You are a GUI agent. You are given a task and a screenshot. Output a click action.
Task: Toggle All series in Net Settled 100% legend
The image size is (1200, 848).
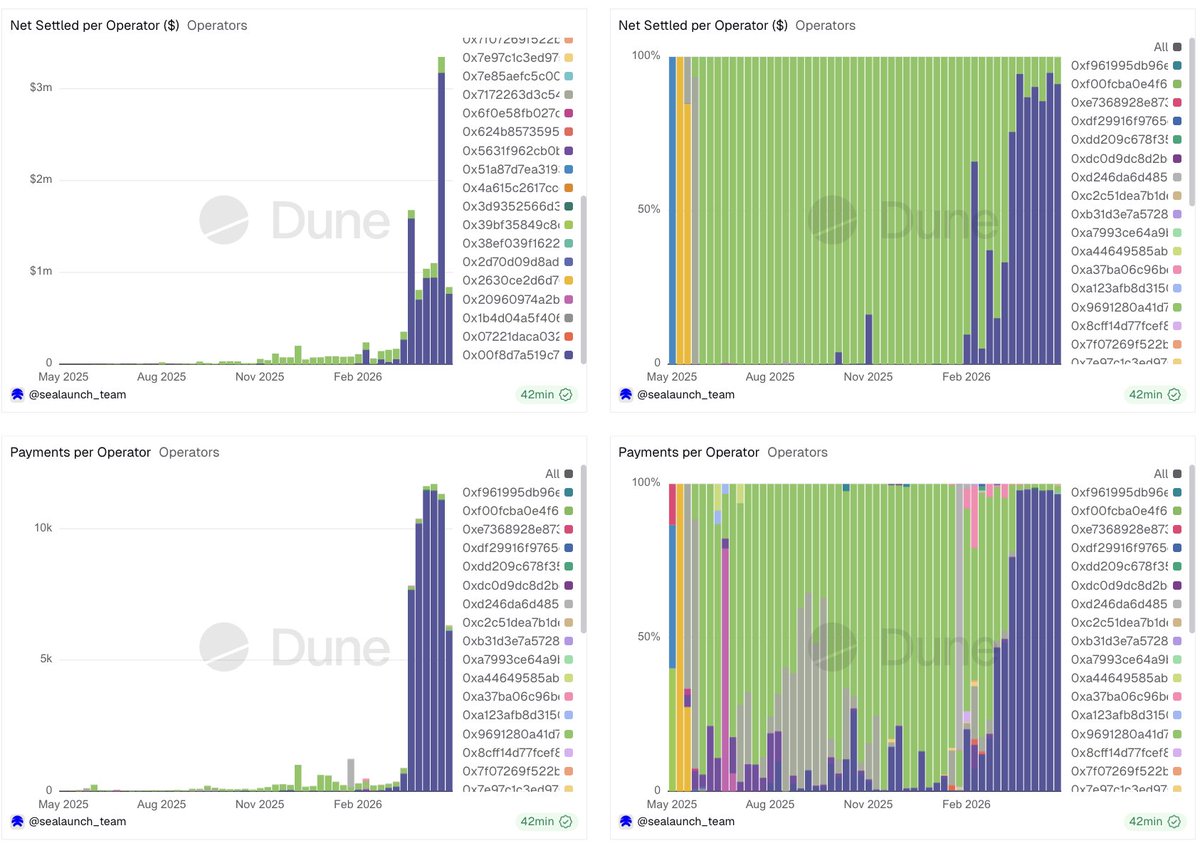click(x=1168, y=46)
